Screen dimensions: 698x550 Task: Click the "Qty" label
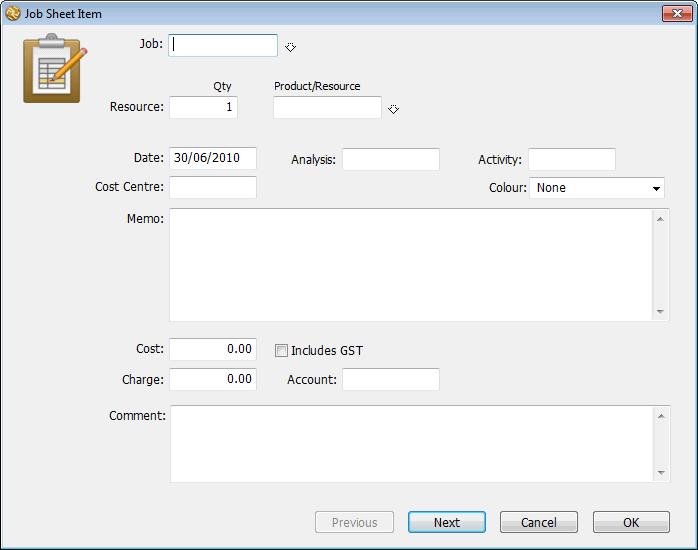point(222,86)
